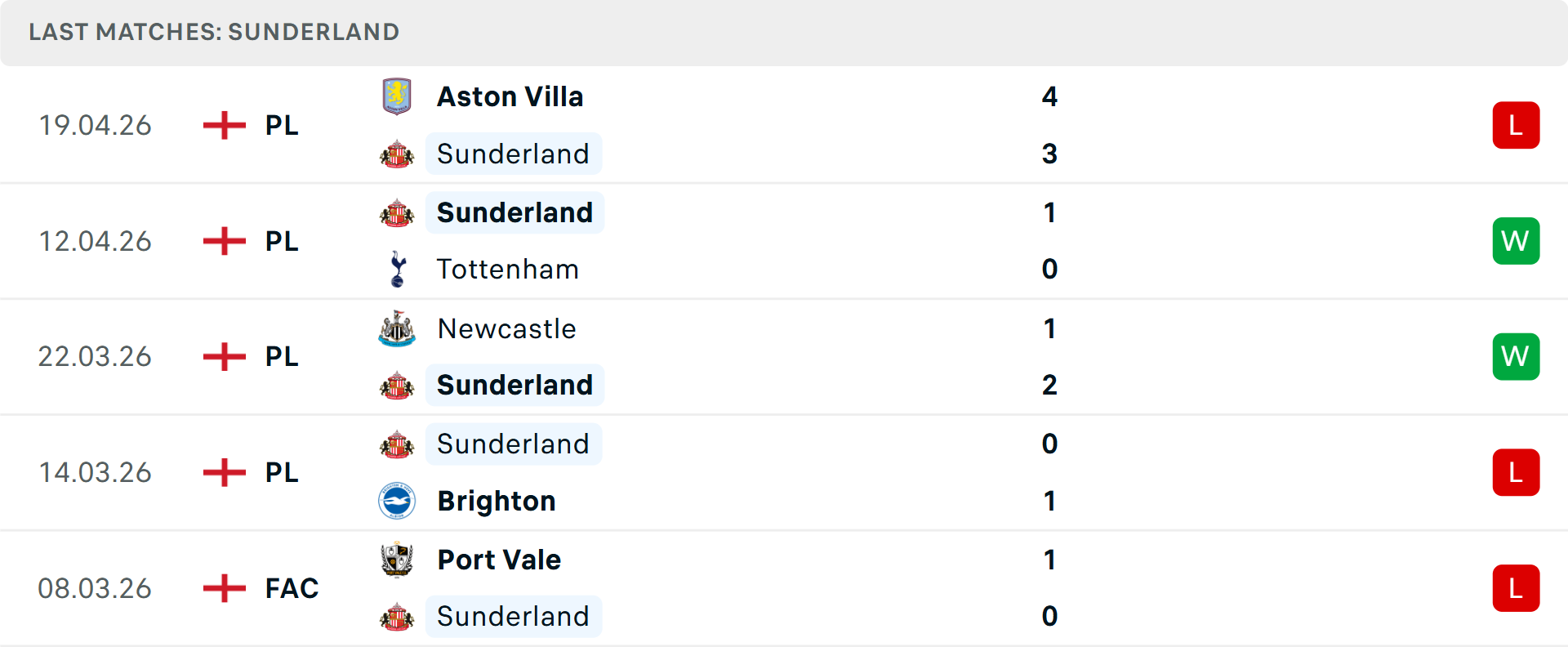This screenshot has height=647, width=1568.
Task: Select the Port Vale club crest
Action: click(398, 560)
